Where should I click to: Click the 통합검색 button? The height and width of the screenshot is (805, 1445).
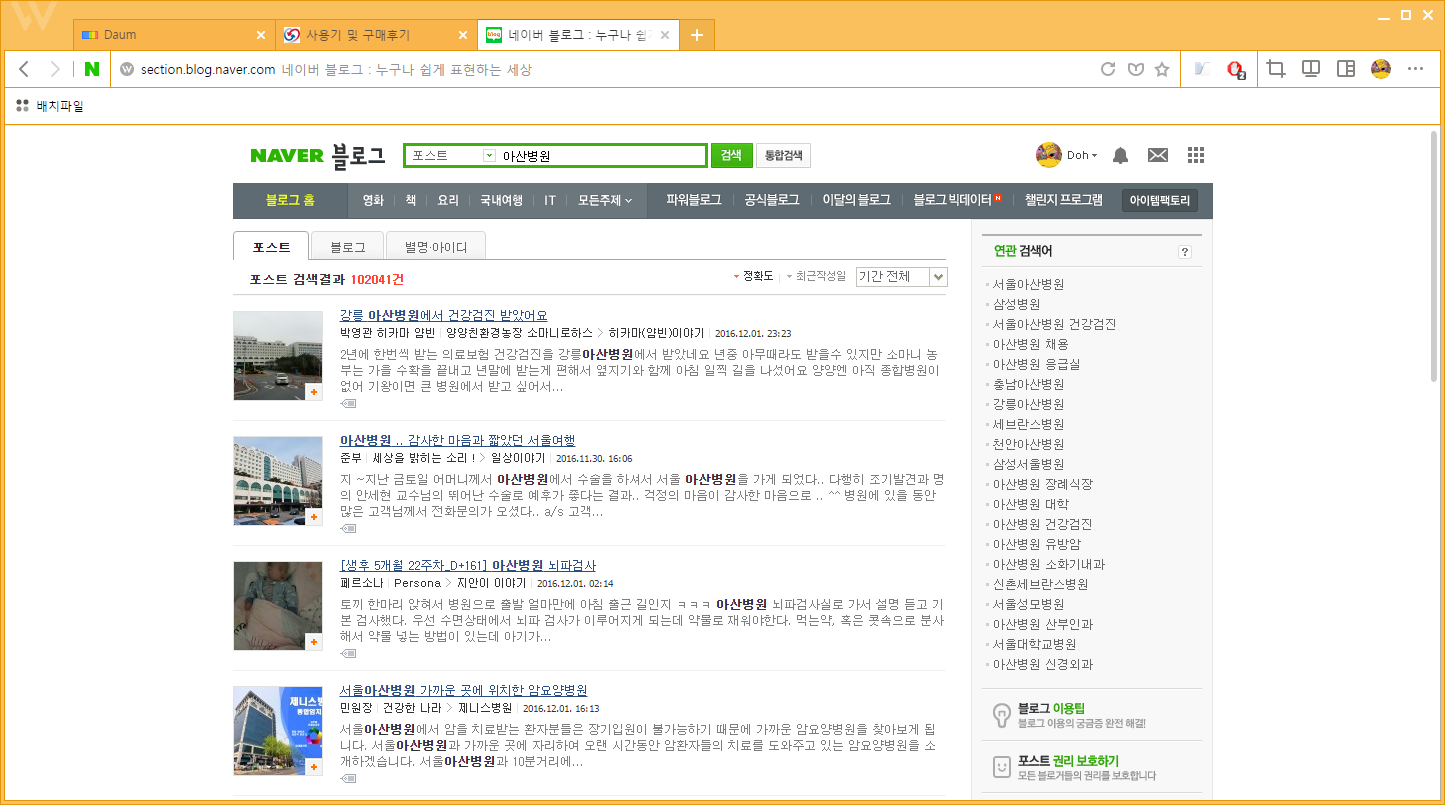tap(783, 155)
